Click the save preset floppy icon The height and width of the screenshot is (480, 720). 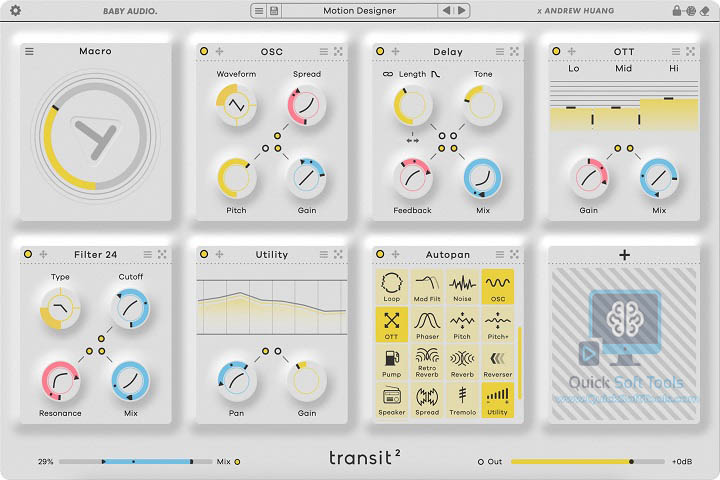point(274,11)
